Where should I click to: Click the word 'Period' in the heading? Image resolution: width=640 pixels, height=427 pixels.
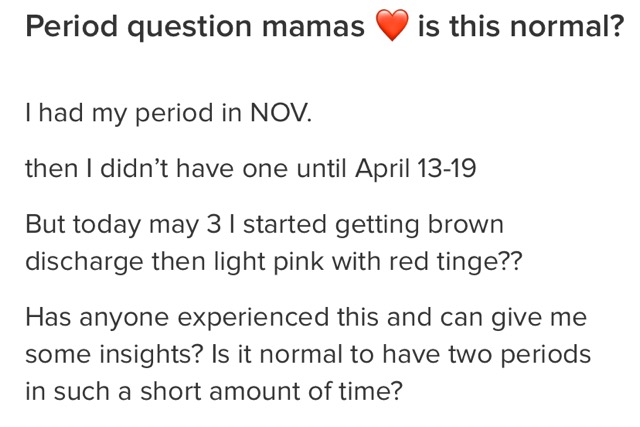coord(71,27)
